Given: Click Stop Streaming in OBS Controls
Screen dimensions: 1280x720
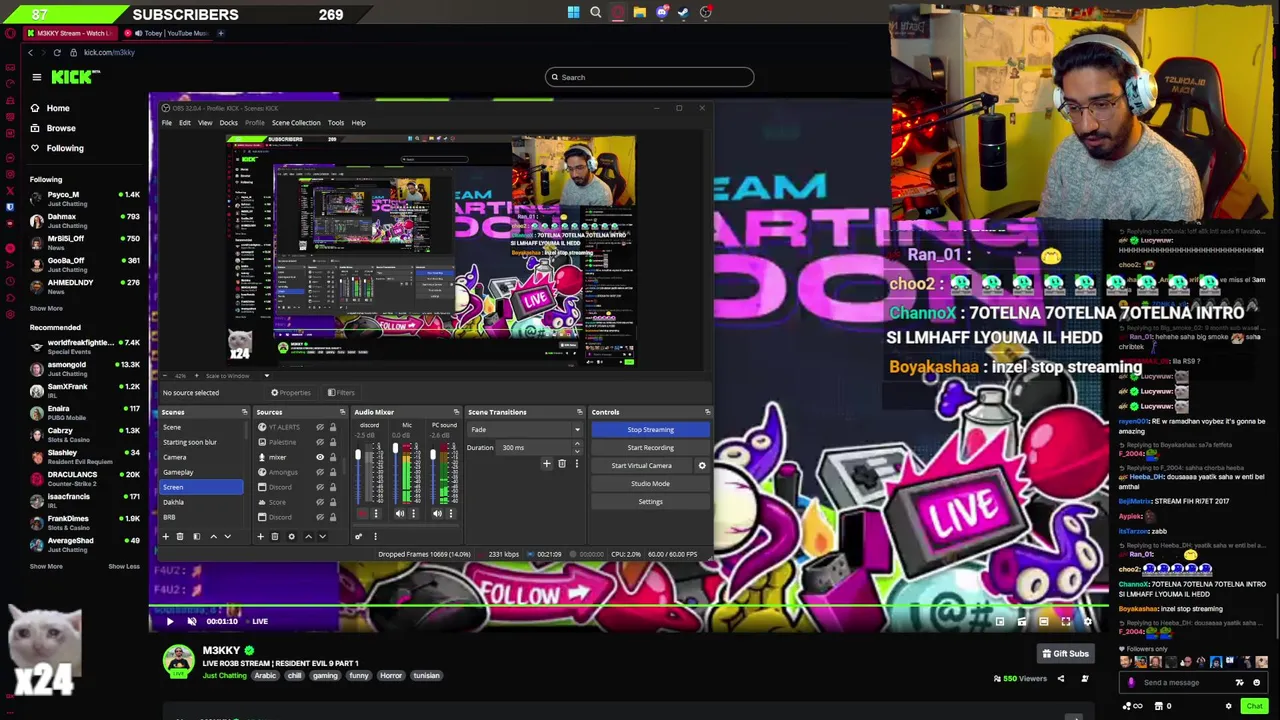Looking at the screenshot, I should tap(650, 429).
